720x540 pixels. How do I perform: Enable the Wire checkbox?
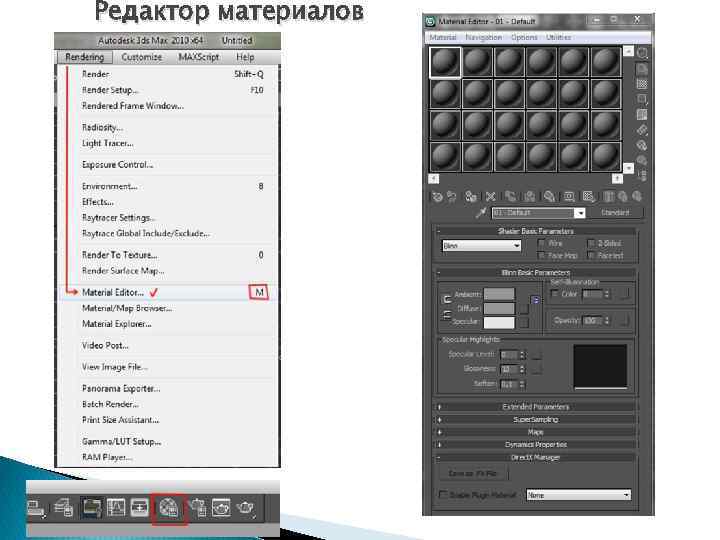[x=542, y=243]
